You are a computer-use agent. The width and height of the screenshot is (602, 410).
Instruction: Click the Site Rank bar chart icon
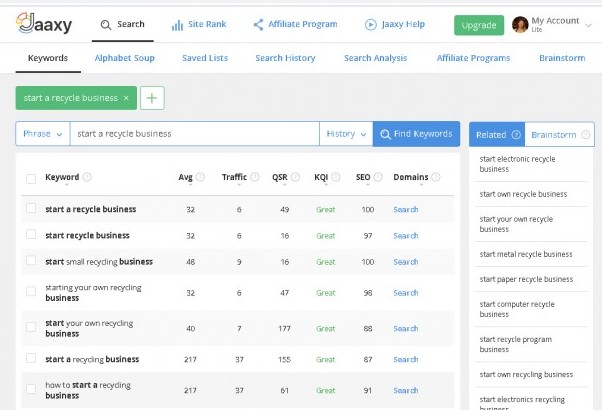pyautogui.click(x=177, y=25)
